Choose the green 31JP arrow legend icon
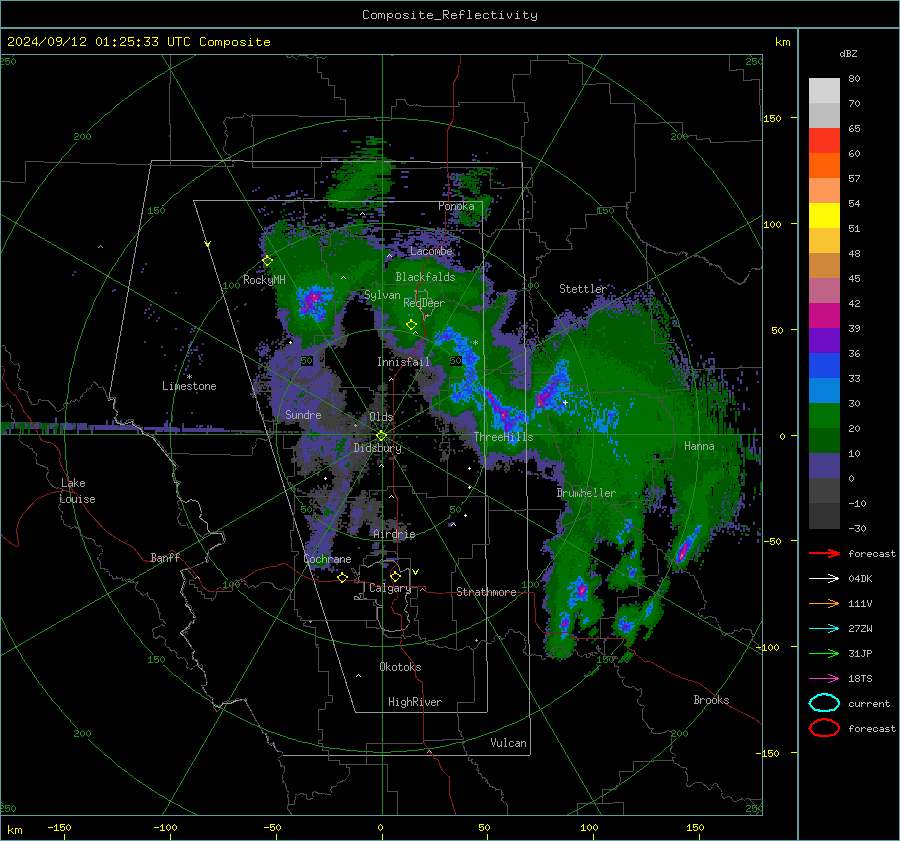Viewport: 900px width, 841px height. tap(824, 653)
